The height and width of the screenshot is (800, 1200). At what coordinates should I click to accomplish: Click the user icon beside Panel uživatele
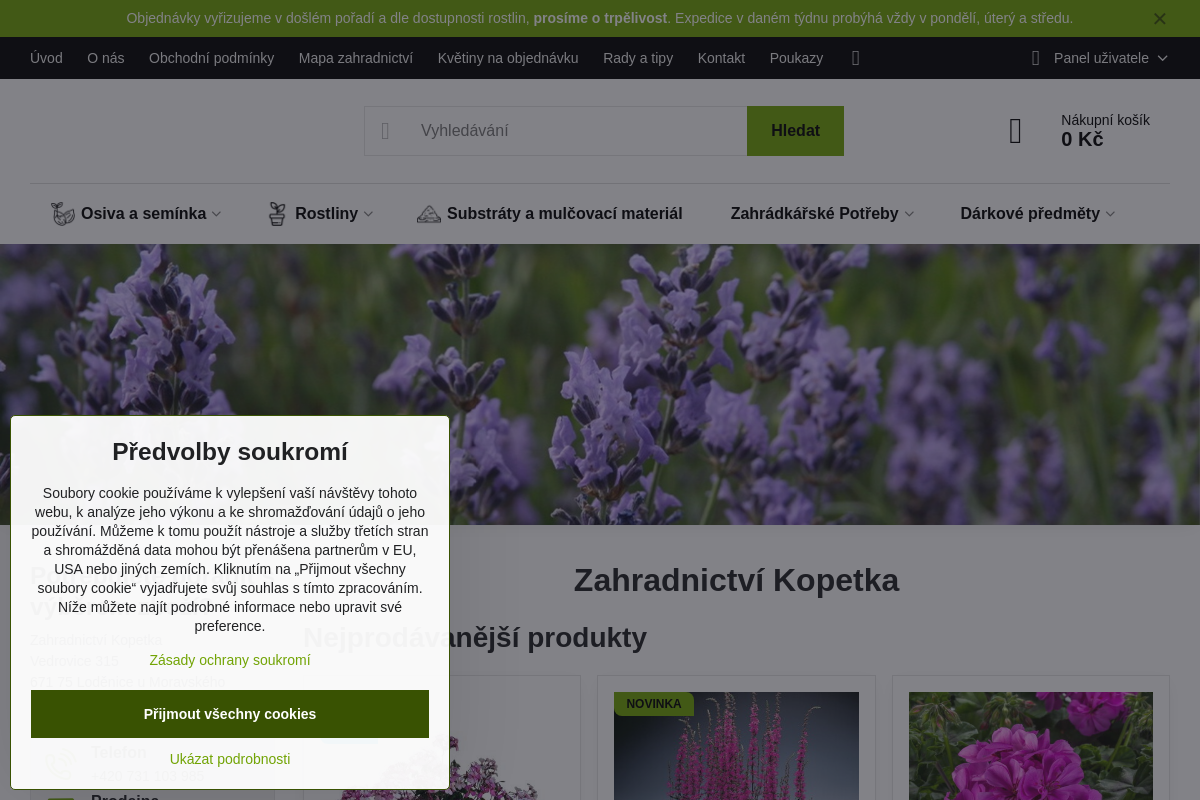click(x=1035, y=58)
